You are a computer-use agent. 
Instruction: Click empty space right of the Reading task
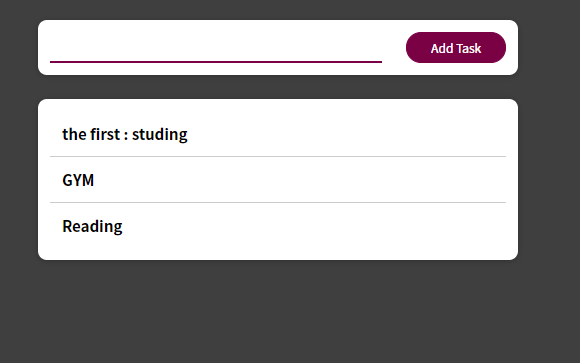pyautogui.click(x=314, y=226)
